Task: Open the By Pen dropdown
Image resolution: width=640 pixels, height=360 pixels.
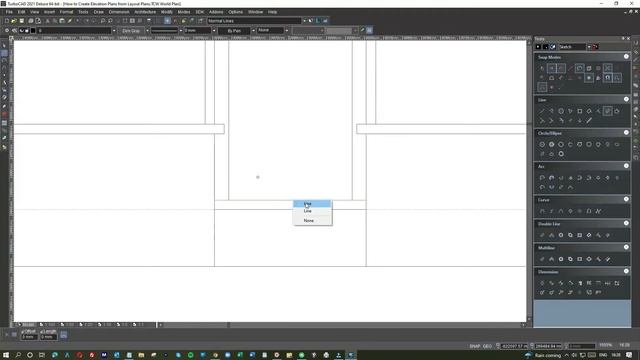Action: tap(253, 31)
